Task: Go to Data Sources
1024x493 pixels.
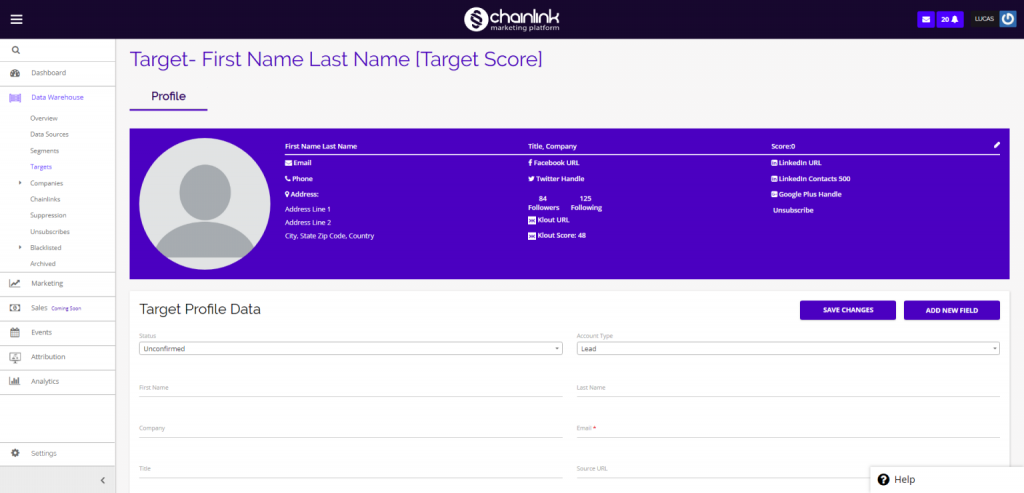Action: [x=49, y=135]
